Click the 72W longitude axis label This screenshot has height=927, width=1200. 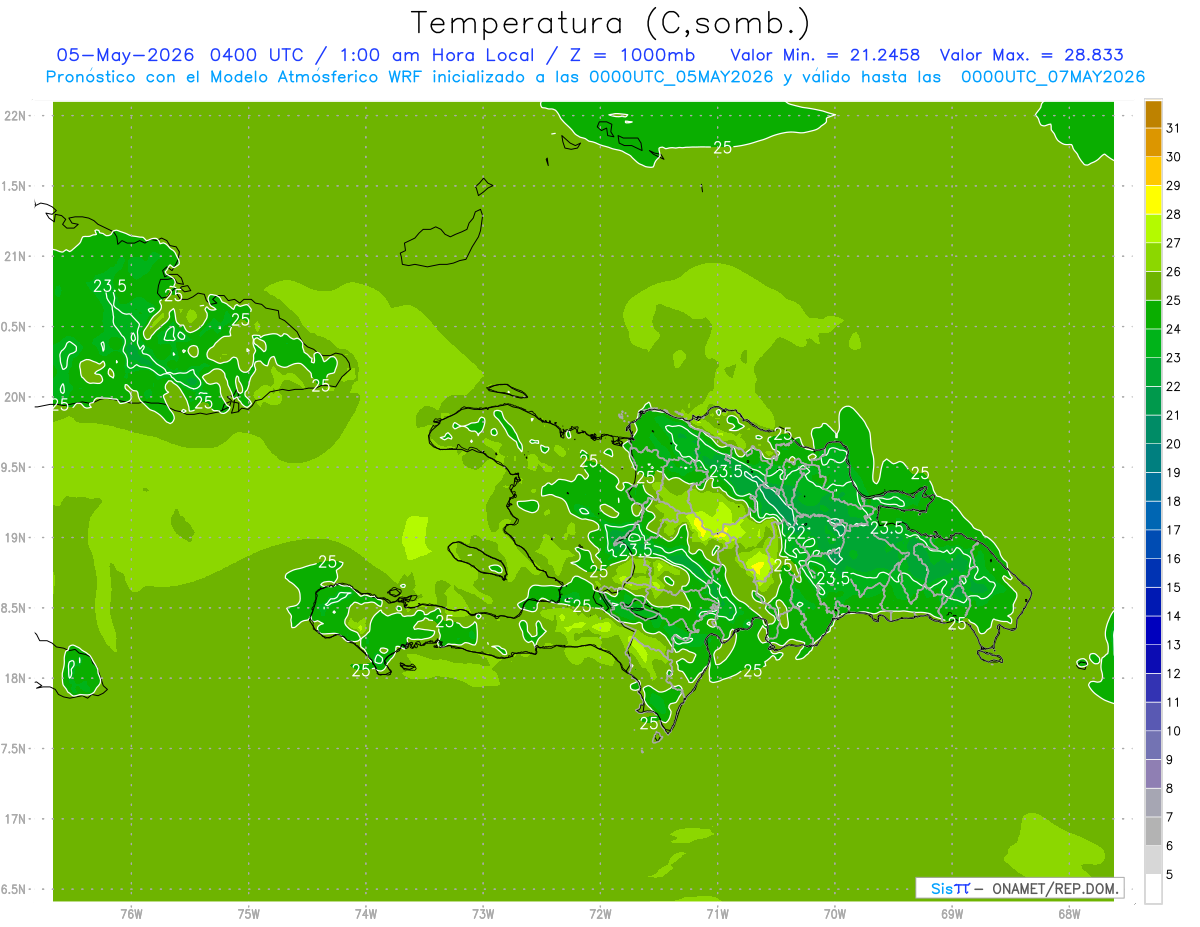point(600,913)
